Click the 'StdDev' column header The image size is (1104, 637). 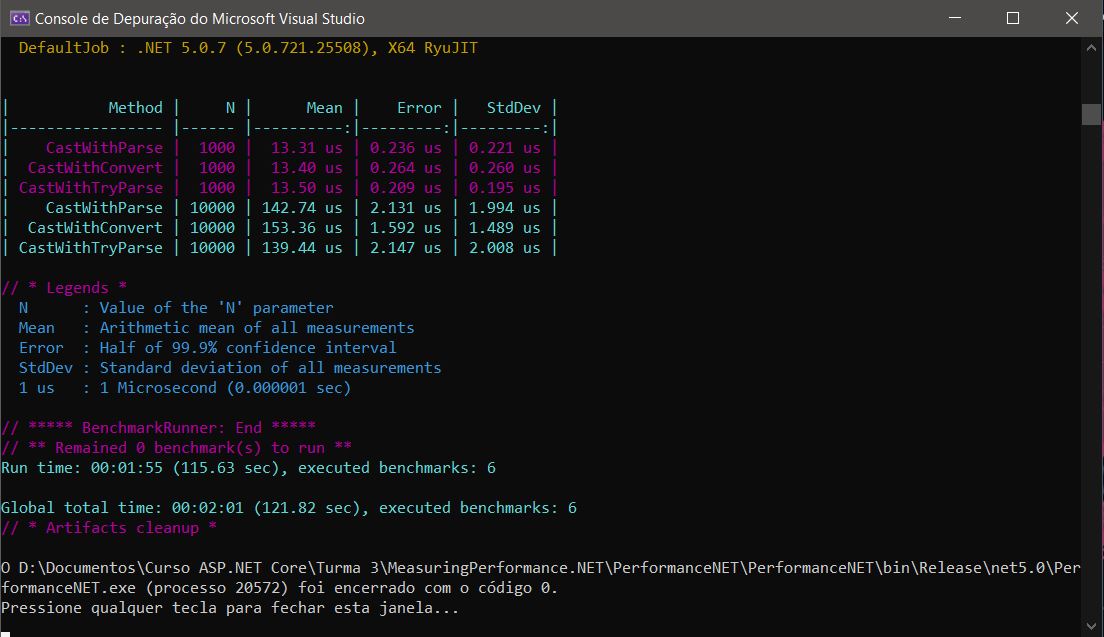513,108
